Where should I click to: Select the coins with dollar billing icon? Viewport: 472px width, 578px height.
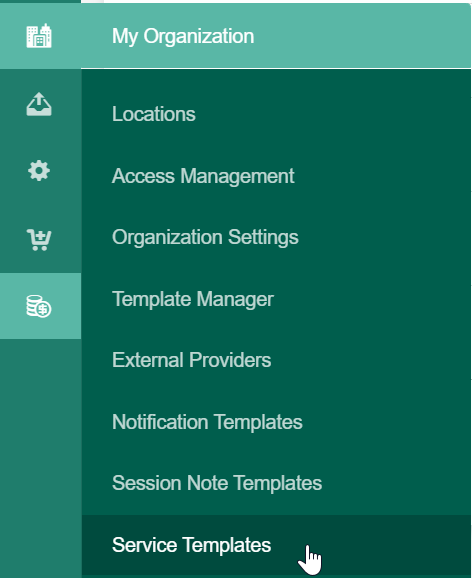click(x=39, y=306)
